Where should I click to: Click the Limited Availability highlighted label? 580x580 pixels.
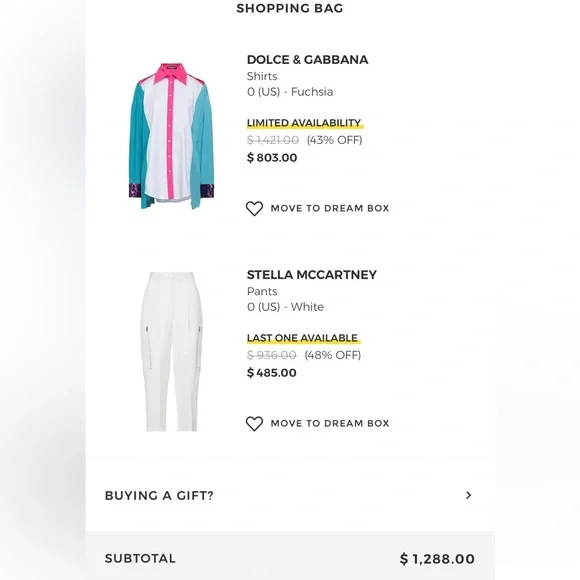coord(304,123)
